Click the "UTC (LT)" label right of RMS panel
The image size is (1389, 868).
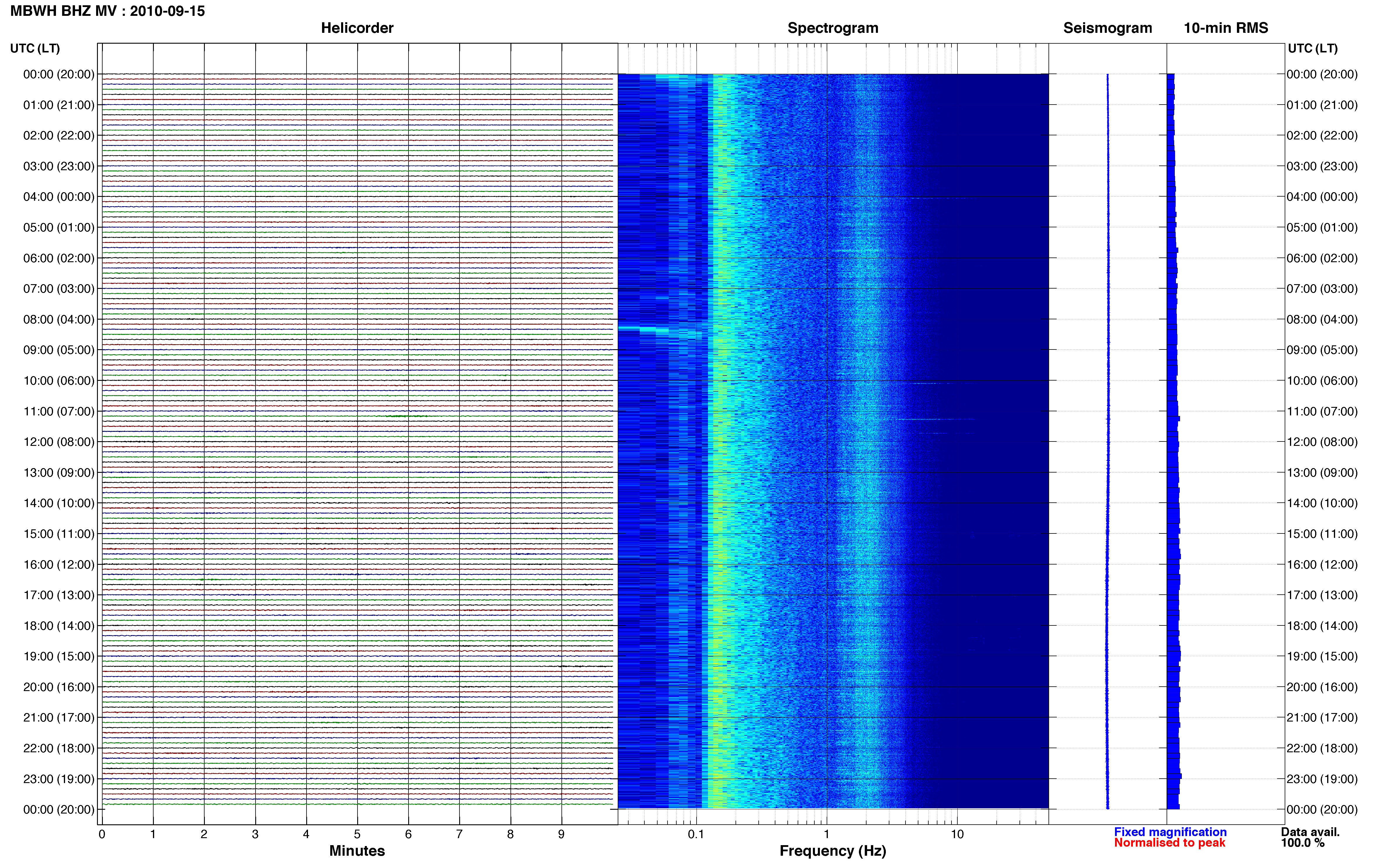(1313, 48)
